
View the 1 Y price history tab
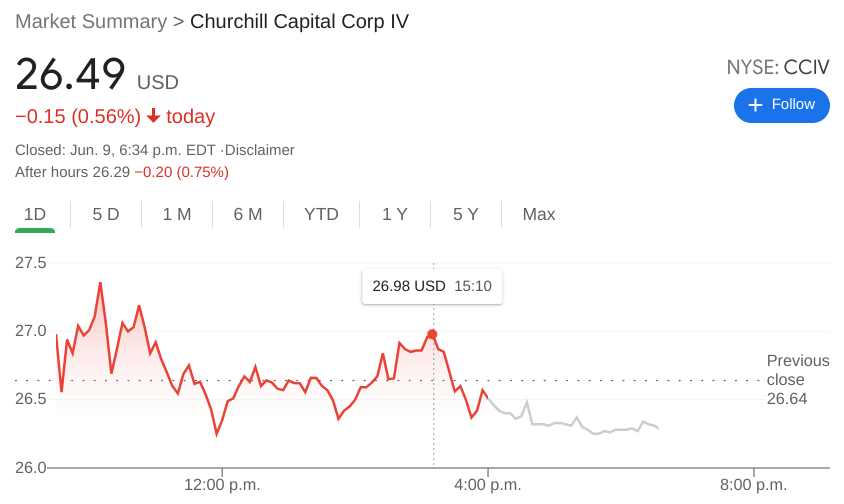[395, 214]
